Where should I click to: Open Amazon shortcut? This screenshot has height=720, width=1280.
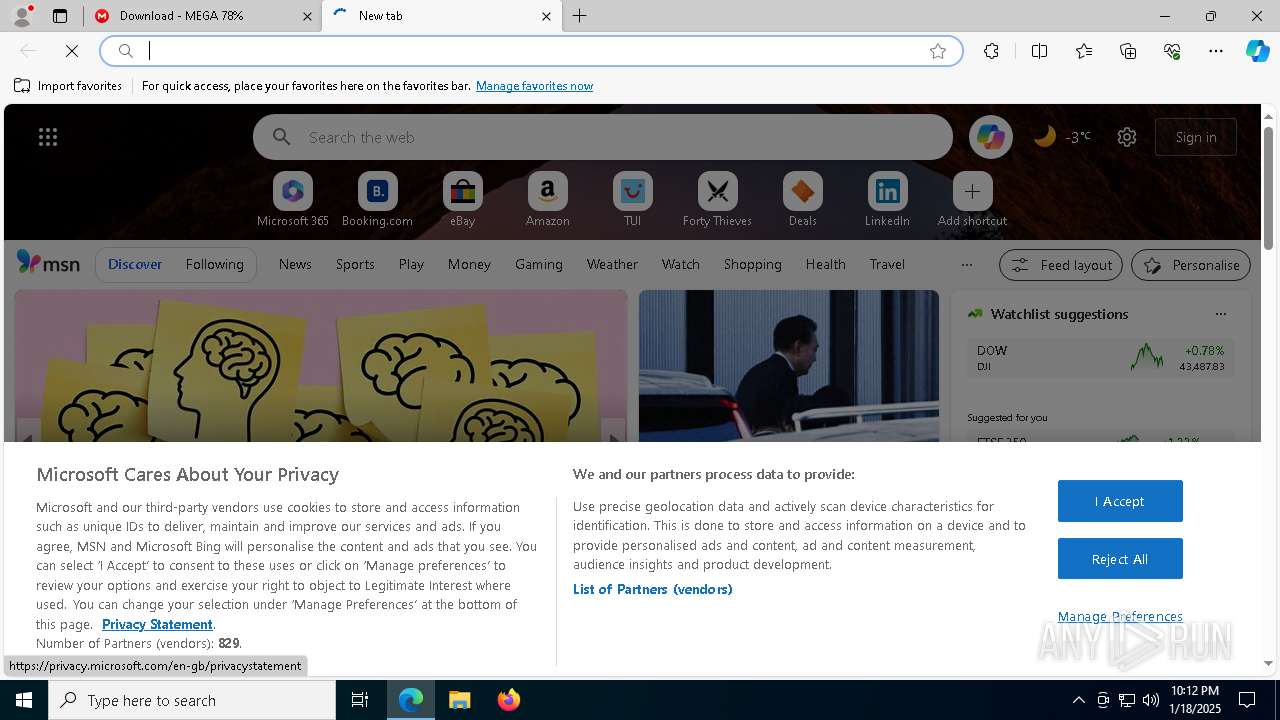tap(548, 199)
